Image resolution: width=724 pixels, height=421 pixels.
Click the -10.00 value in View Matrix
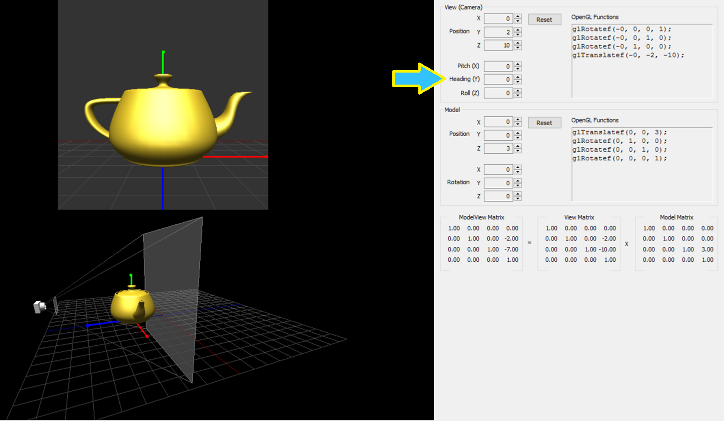point(607,249)
